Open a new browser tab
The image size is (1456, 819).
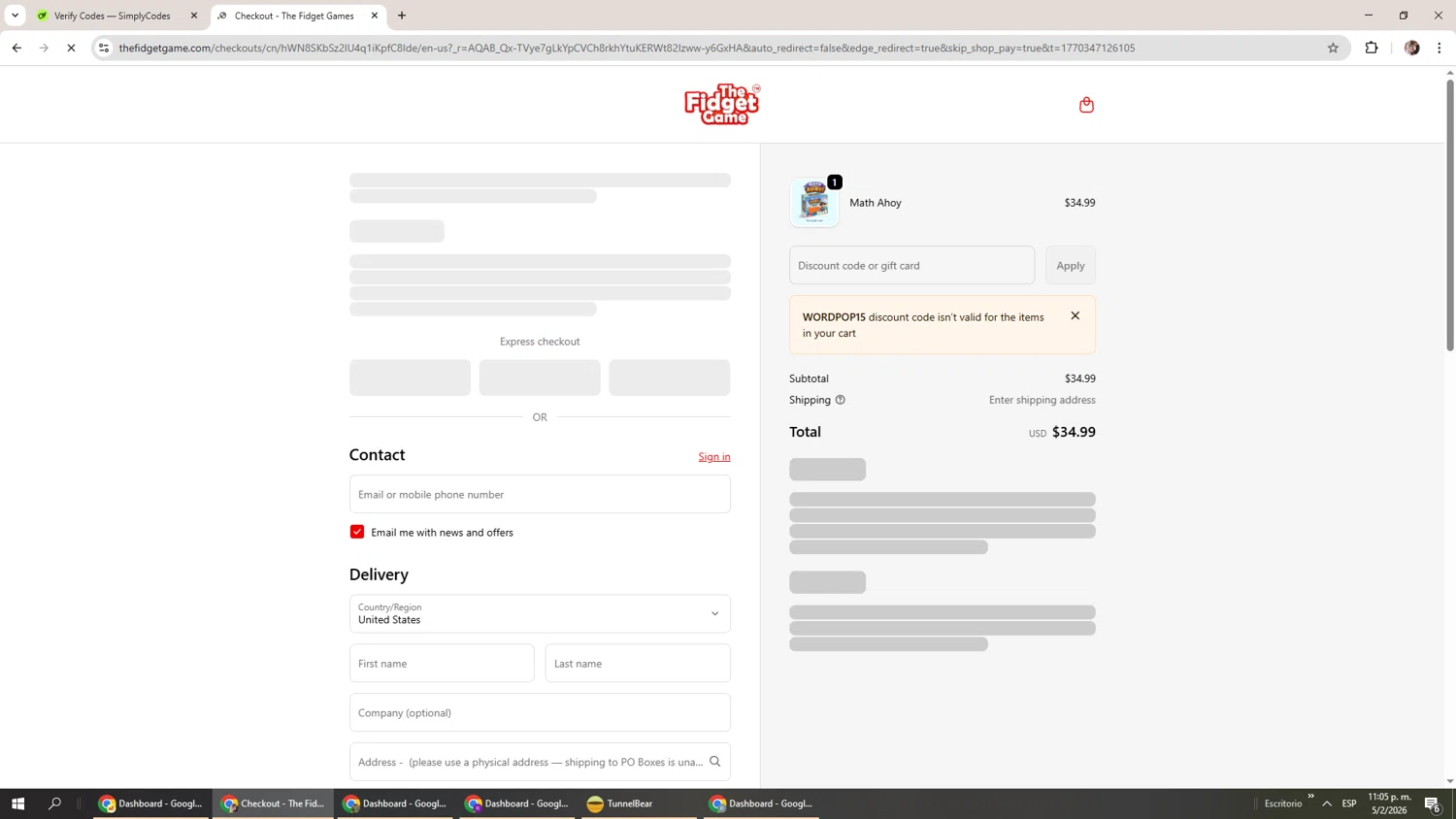(402, 16)
